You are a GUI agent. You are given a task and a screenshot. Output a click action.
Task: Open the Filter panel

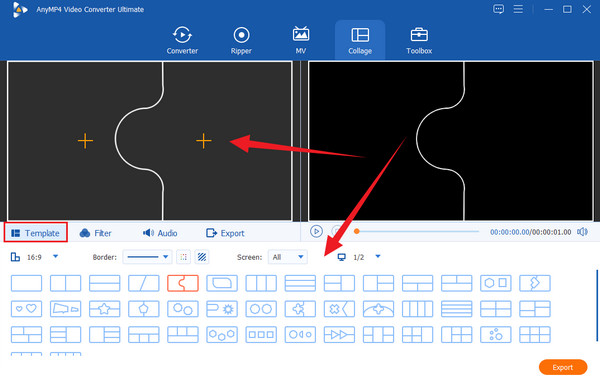[95, 233]
